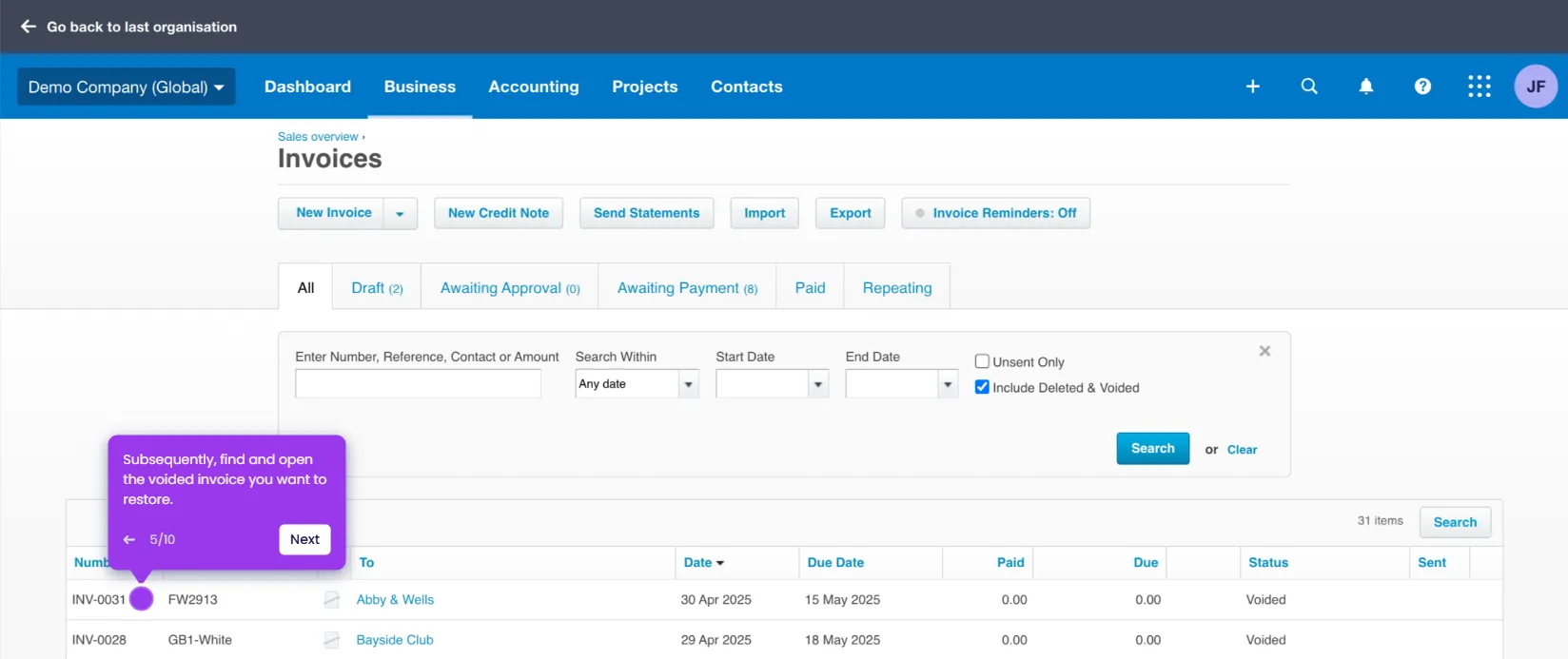Open the Projects menu
Screen dimensions: 1568x659
tap(645, 87)
